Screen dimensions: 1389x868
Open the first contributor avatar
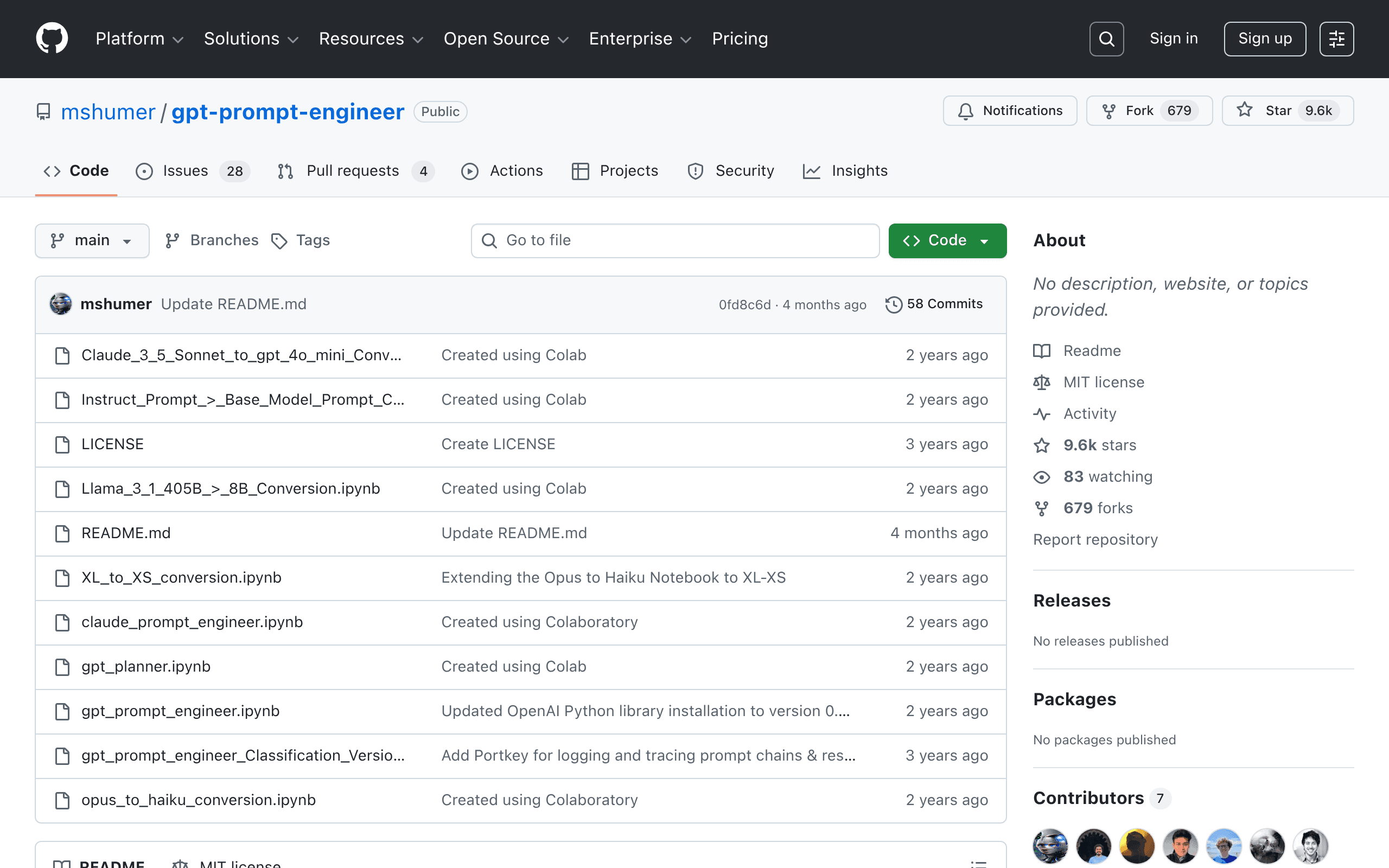pos(1050,846)
